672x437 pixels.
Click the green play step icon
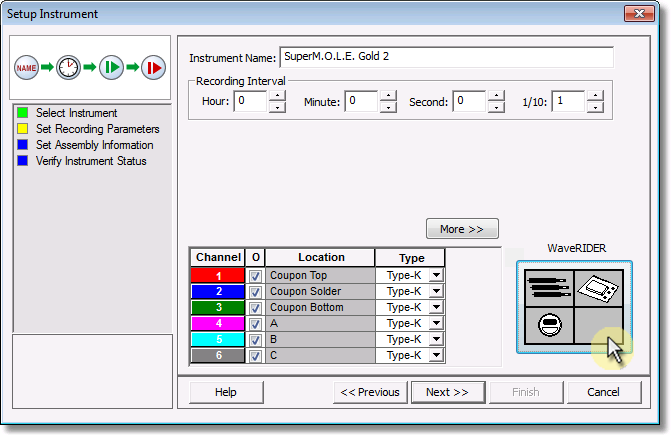[111, 67]
